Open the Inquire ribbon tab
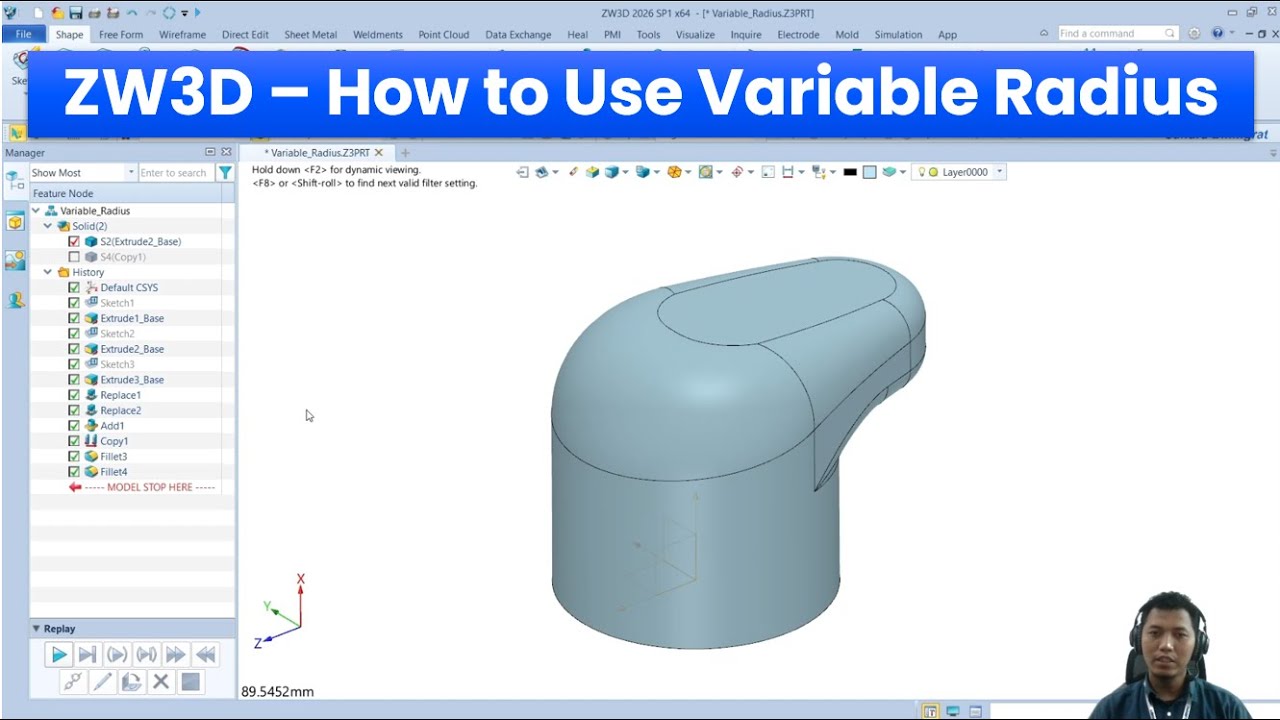 click(746, 34)
